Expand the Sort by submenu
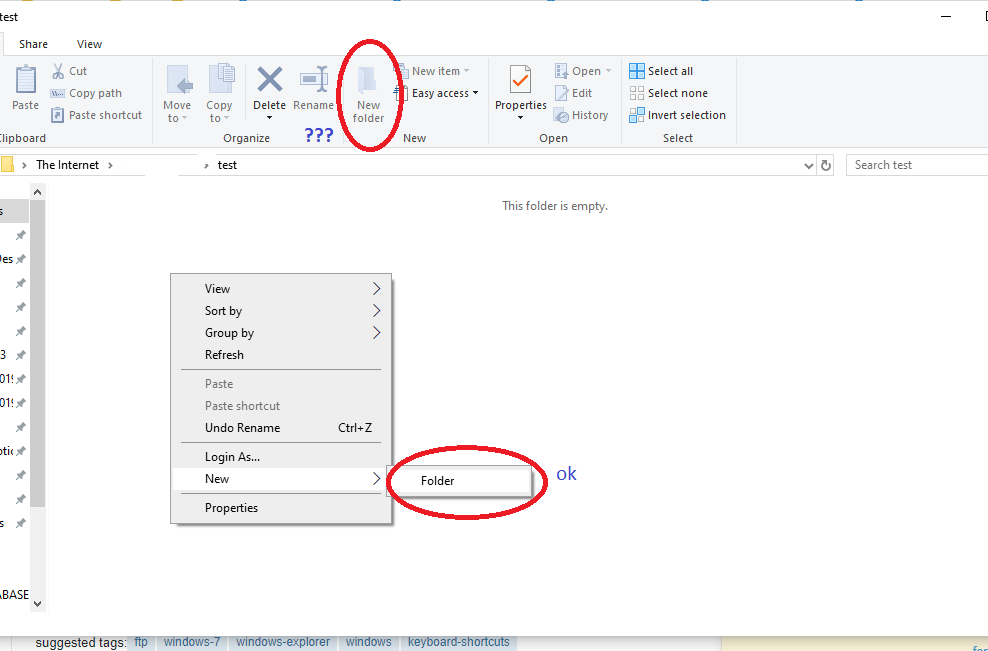 (376, 311)
